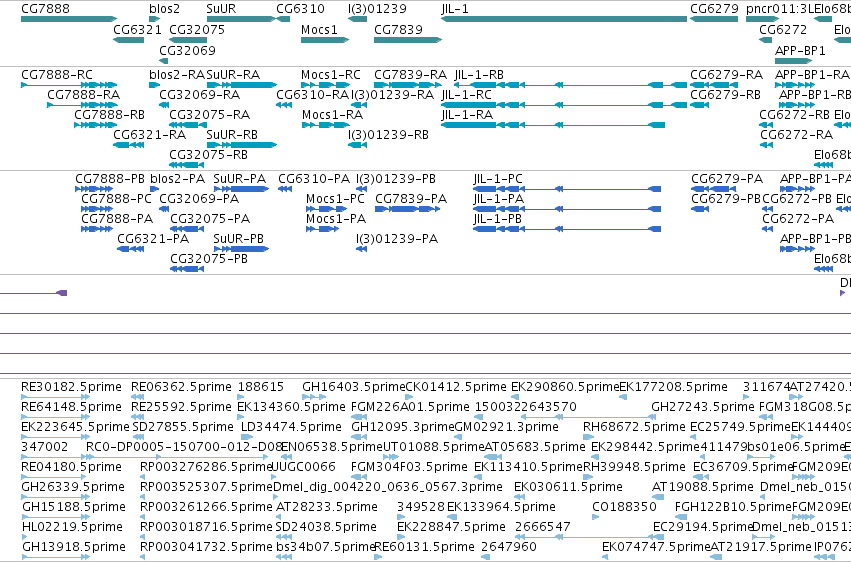
Task: Open the GH27243.5prime EST label
Action: pos(703,407)
